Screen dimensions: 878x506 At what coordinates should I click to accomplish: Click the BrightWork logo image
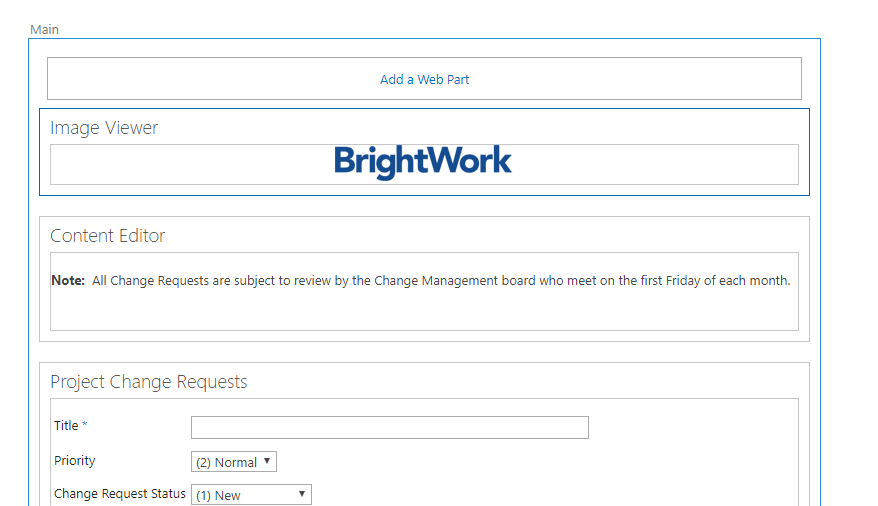coord(423,162)
